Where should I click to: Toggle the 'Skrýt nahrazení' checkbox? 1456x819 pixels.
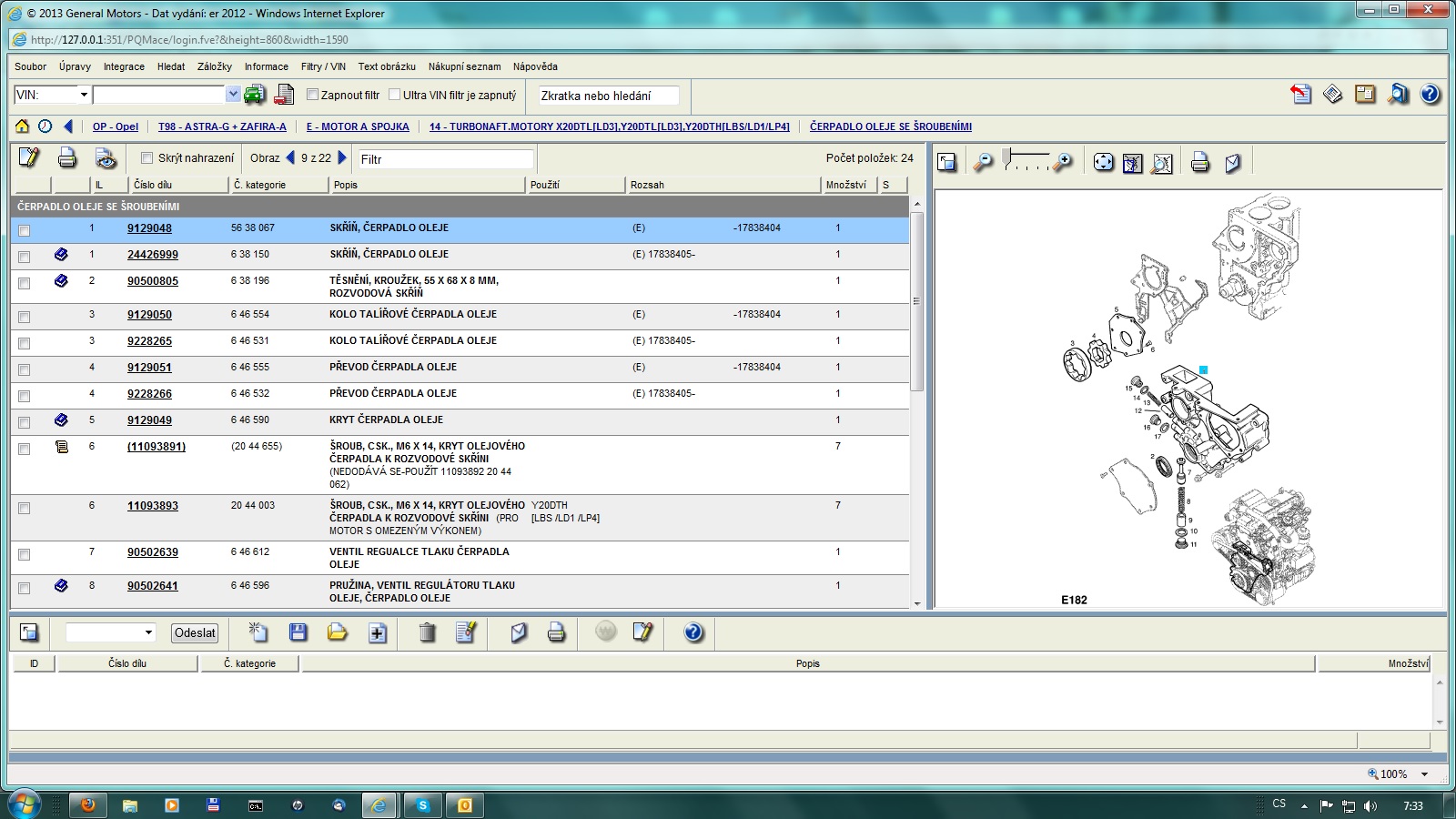point(147,158)
